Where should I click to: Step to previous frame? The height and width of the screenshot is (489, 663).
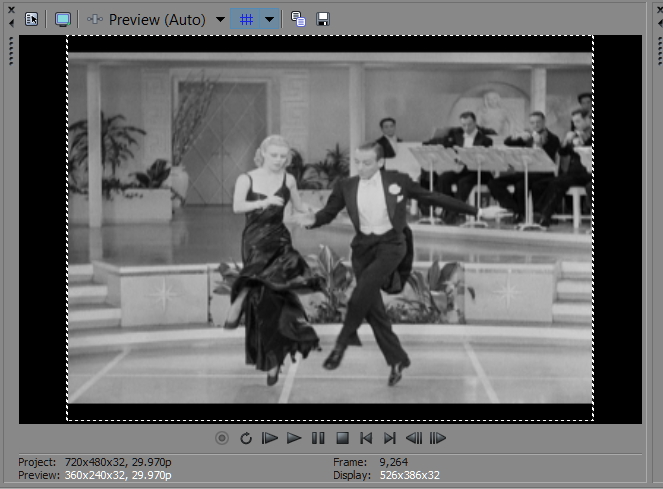pos(414,438)
